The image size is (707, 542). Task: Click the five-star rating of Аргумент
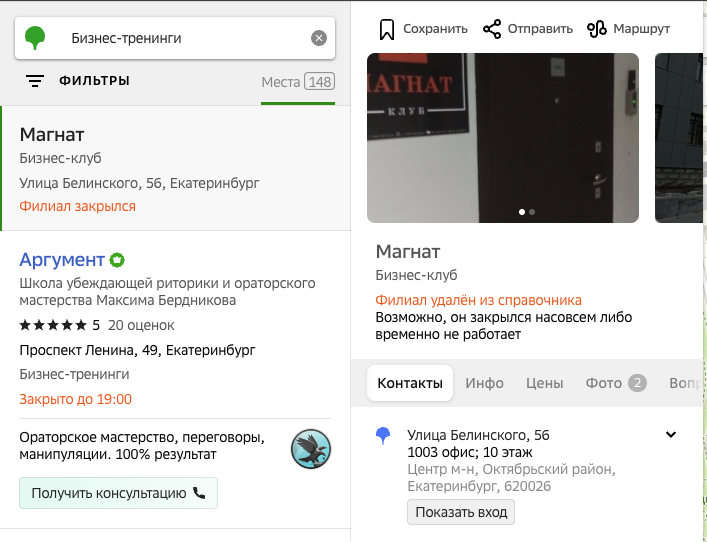click(53, 325)
